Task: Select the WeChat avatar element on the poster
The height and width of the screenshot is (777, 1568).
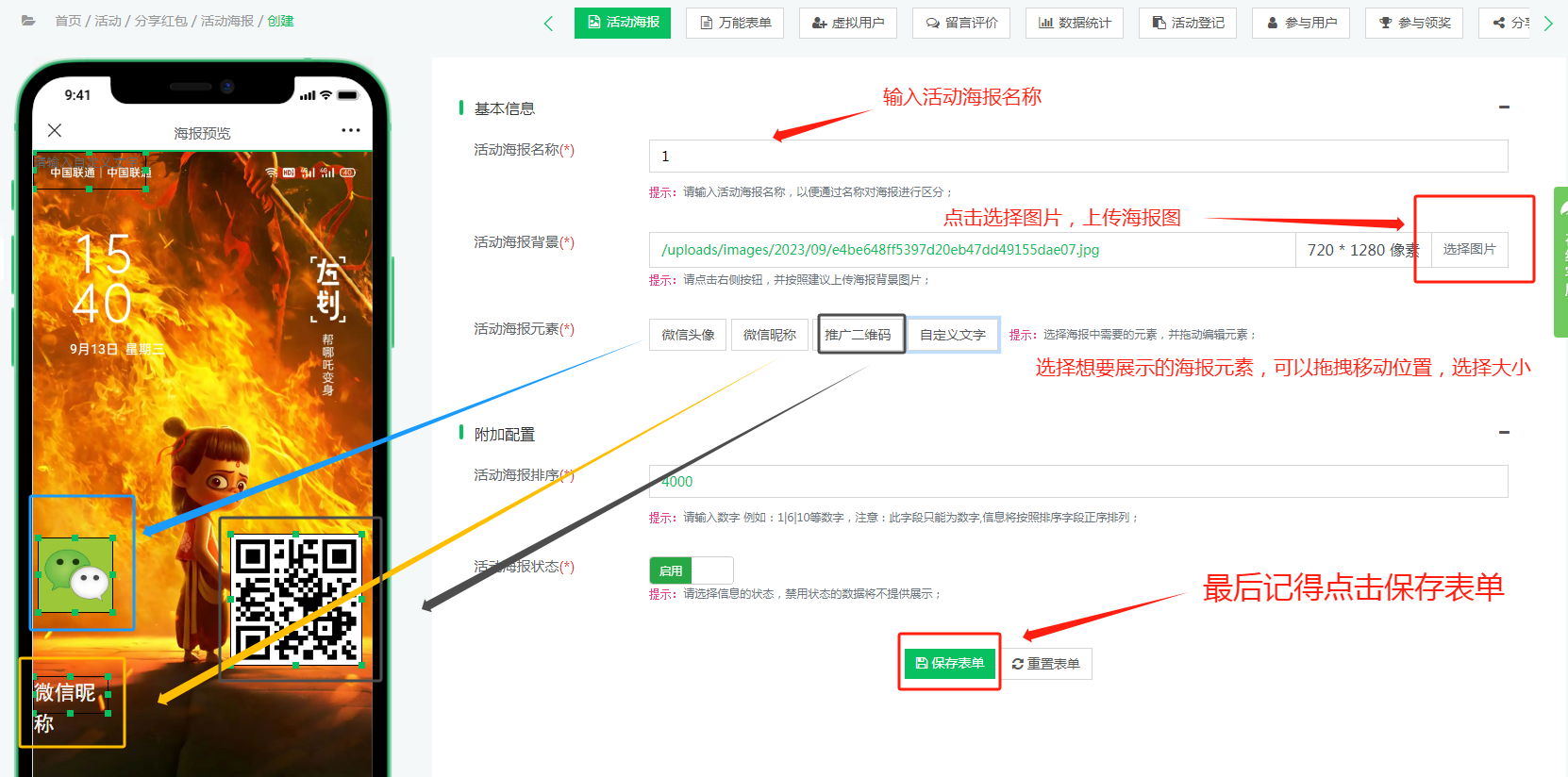Action: point(75,575)
